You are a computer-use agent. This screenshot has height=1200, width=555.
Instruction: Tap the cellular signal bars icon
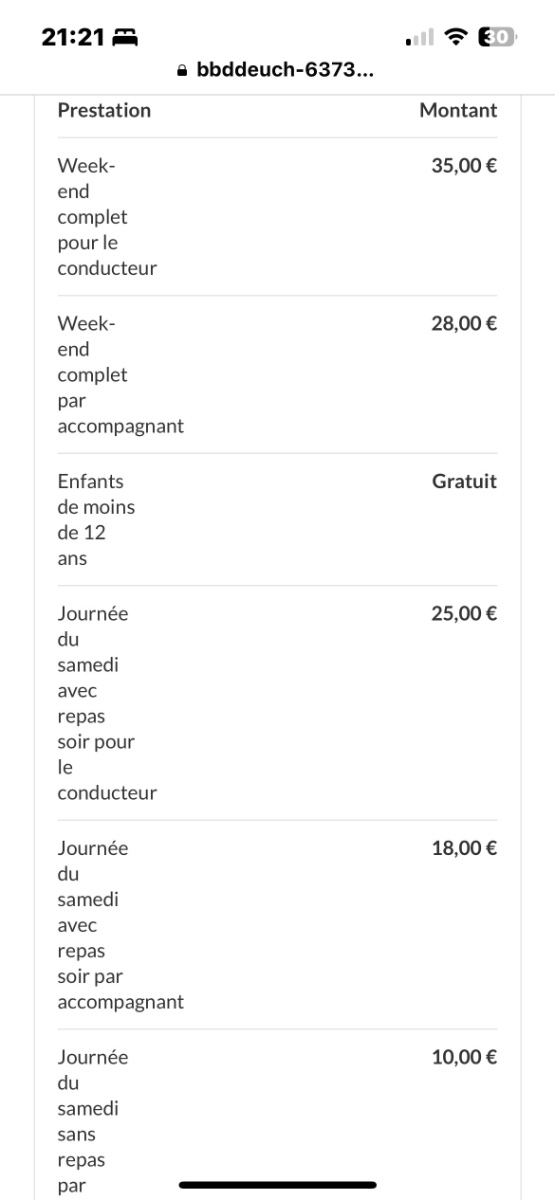[419, 38]
